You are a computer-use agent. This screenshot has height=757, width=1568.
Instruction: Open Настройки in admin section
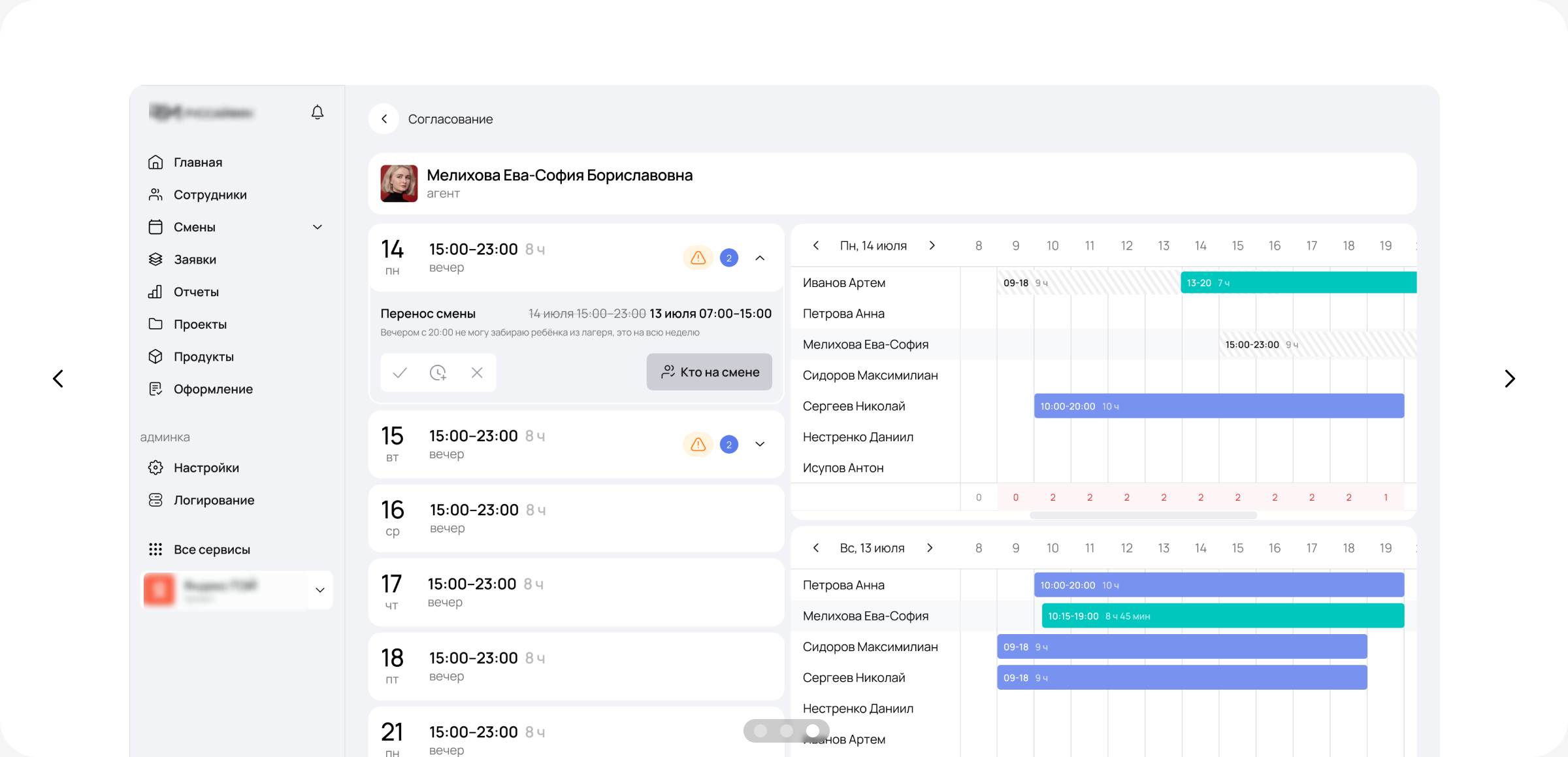(x=206, y=467)
